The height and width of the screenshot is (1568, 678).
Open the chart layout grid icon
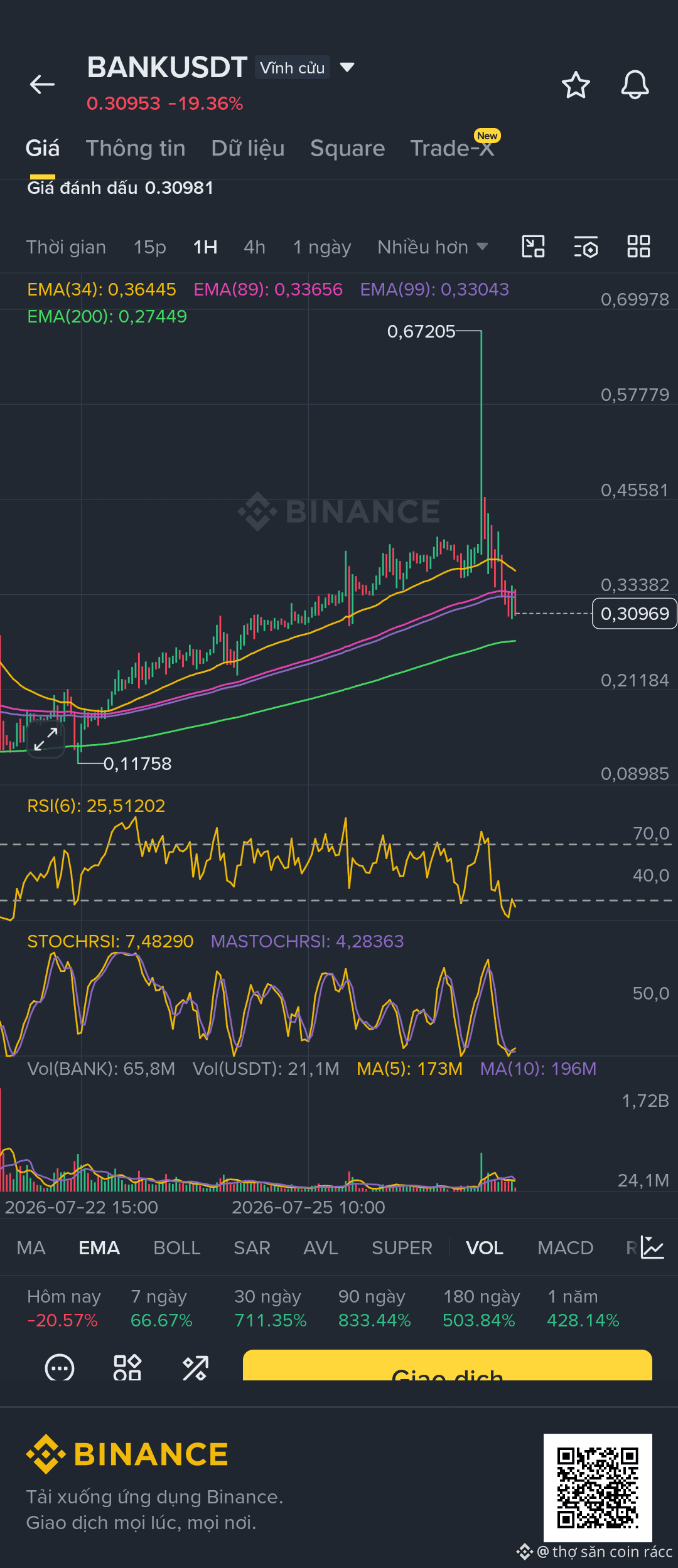[x=638, y=247]
